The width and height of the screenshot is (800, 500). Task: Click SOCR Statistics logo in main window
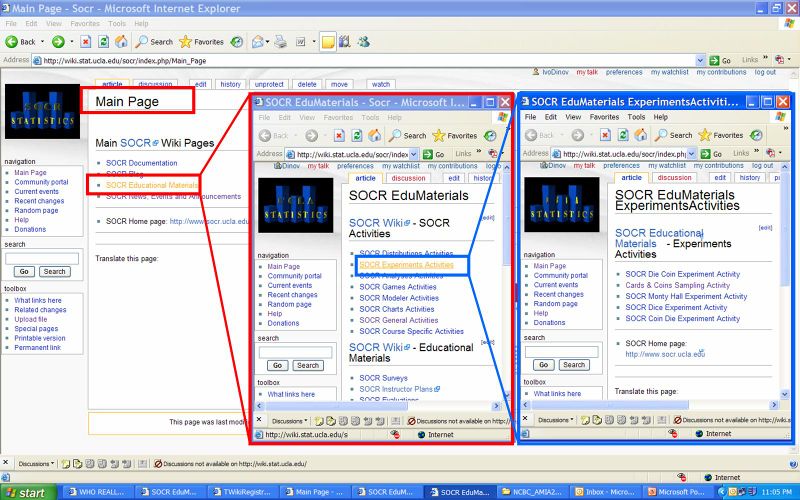point(42,111)
